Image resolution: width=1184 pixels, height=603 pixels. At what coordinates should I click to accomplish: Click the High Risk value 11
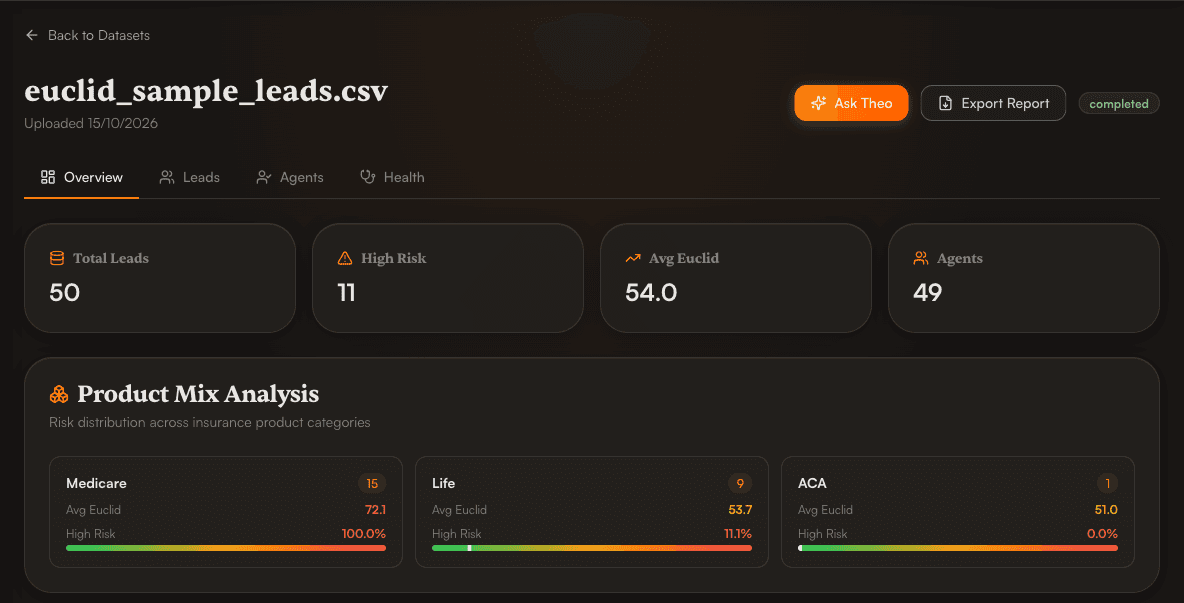(346, 292)
